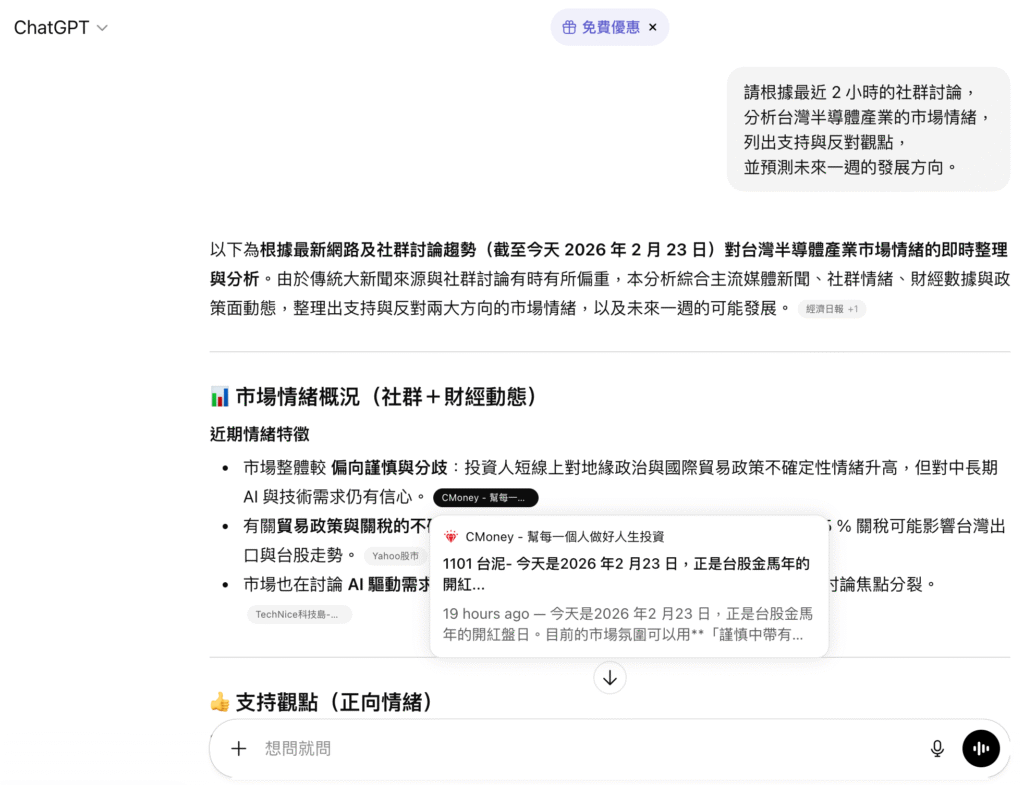Start voice mode with the waveform icon
The height and width of the screenshot is (785, 1024).
981,748
